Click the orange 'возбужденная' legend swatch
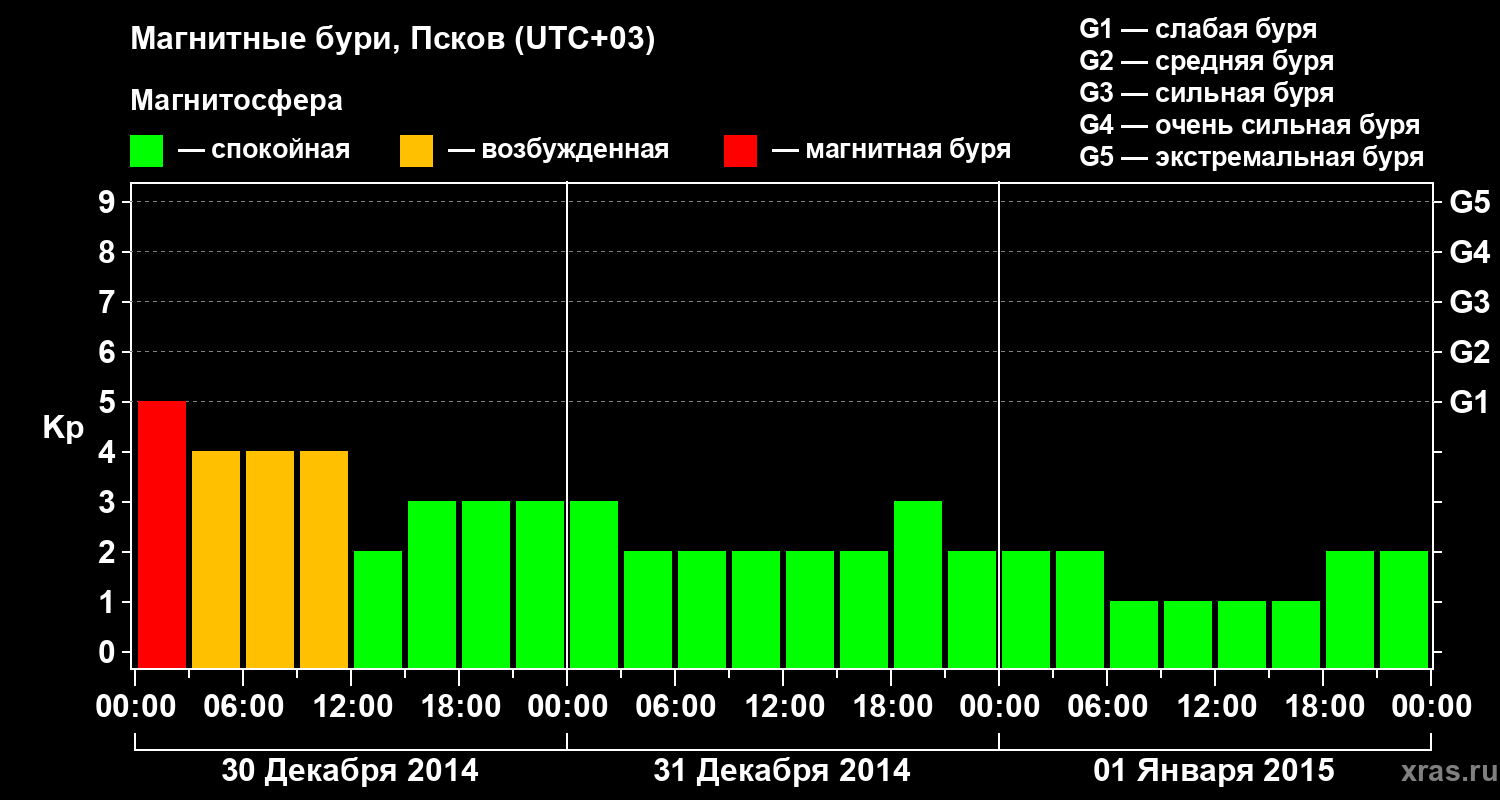The image size is (1500, 800). point(416,151)
